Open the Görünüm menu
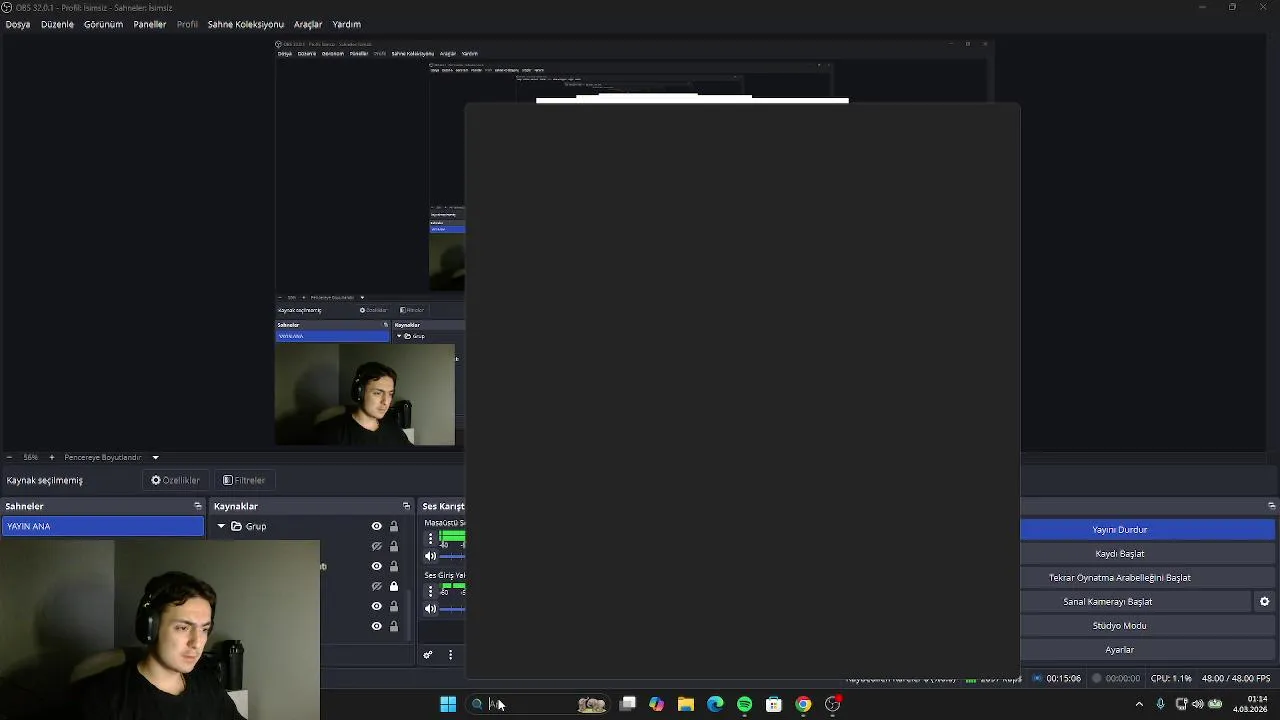The height and width of the screenshot is (720, 1280). [103, 24]
